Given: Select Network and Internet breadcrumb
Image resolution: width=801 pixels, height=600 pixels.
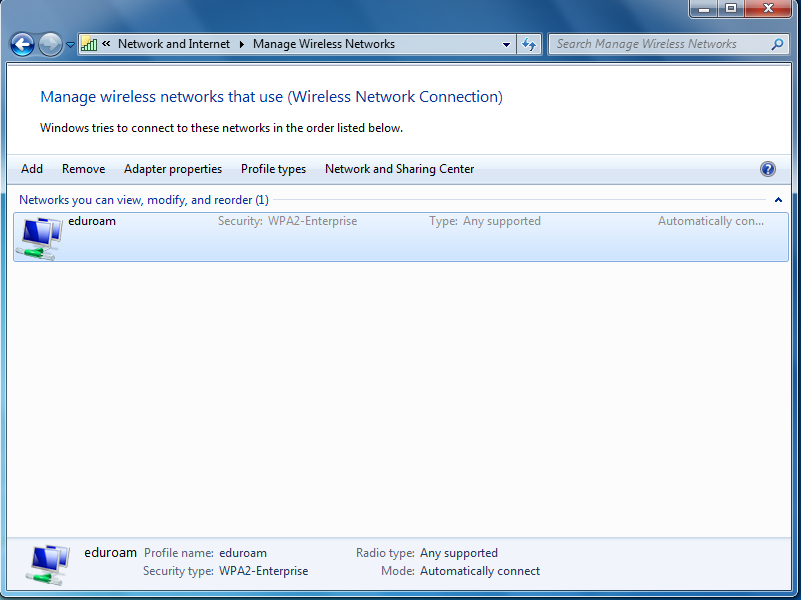Looking at the screenshot, I should [x=174, y=44].
